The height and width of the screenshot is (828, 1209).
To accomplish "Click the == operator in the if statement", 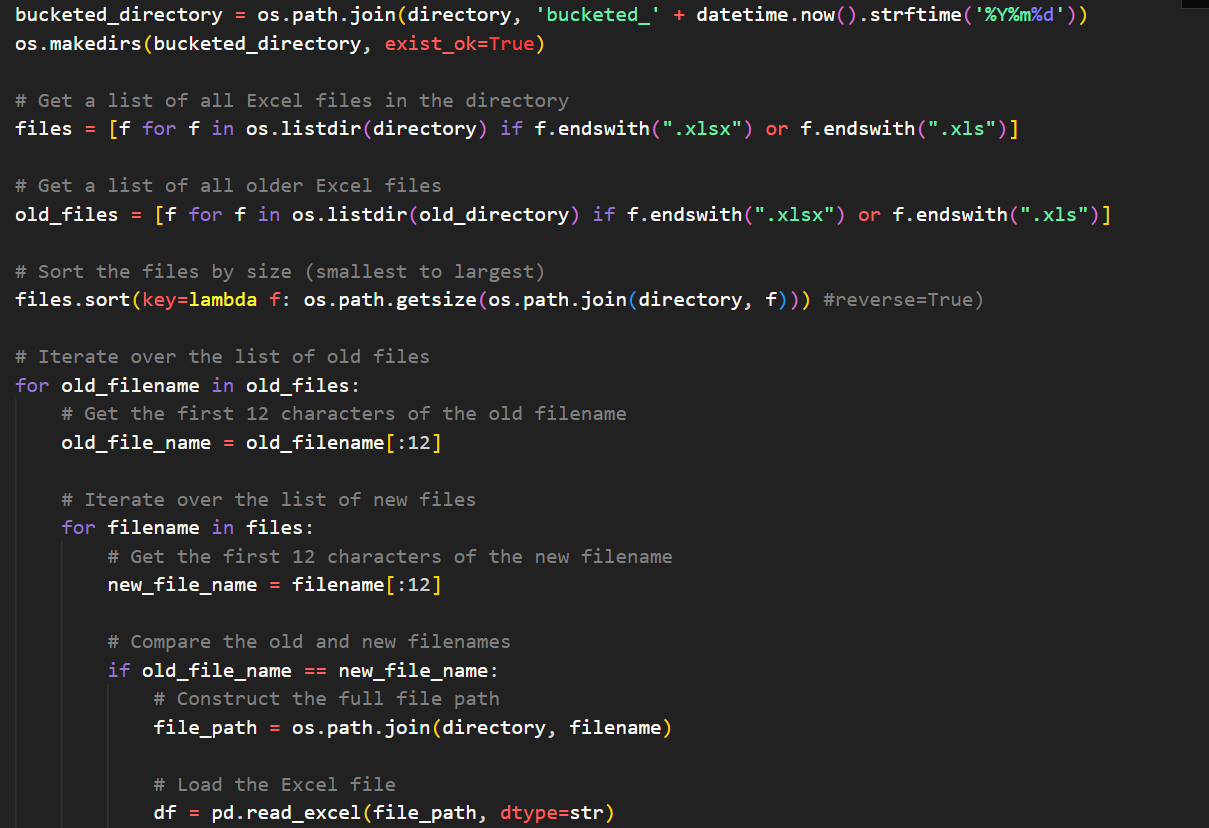I will tap(315, 671).
